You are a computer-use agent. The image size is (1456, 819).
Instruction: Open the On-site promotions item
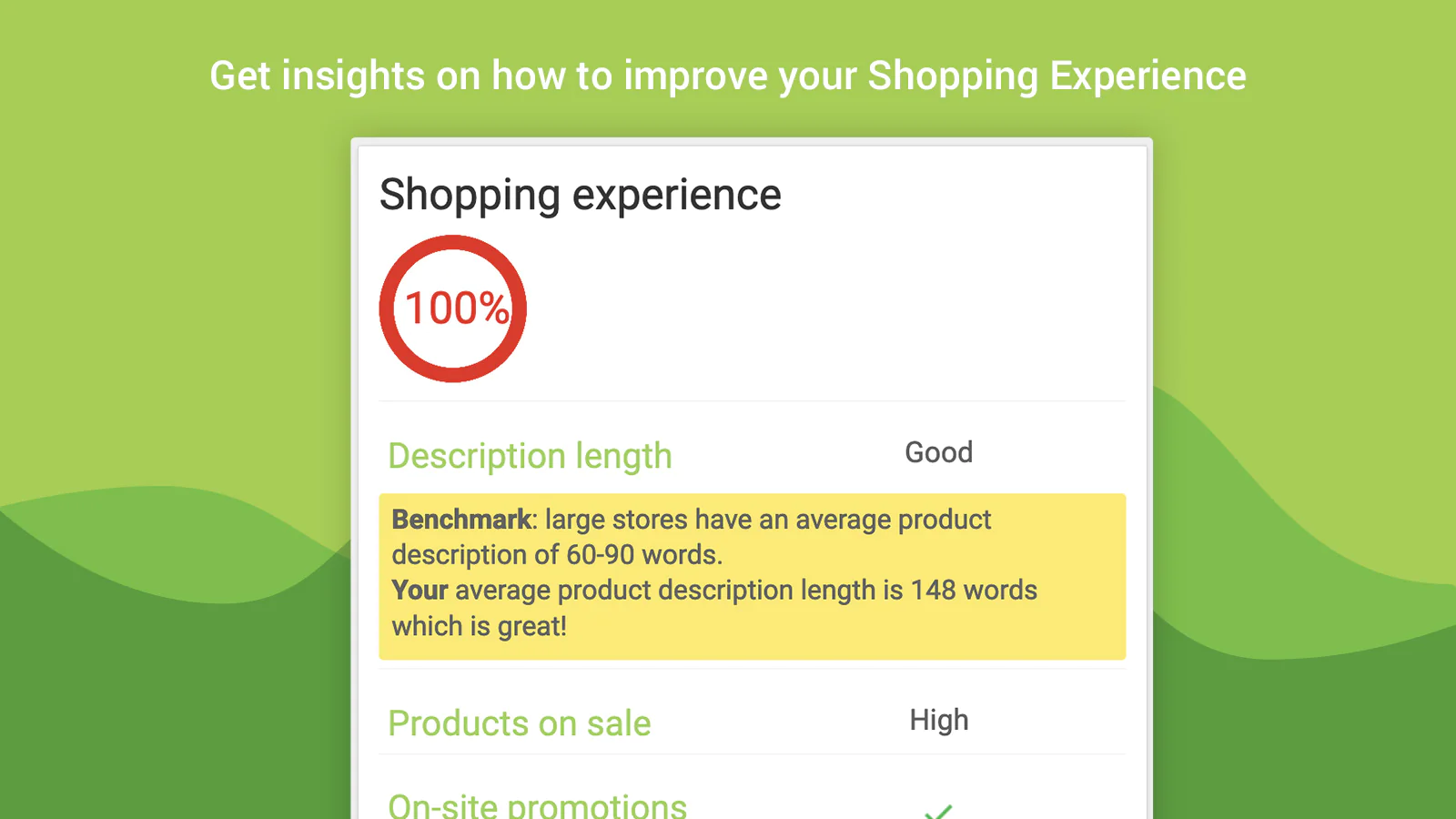[x=537, y=806]
